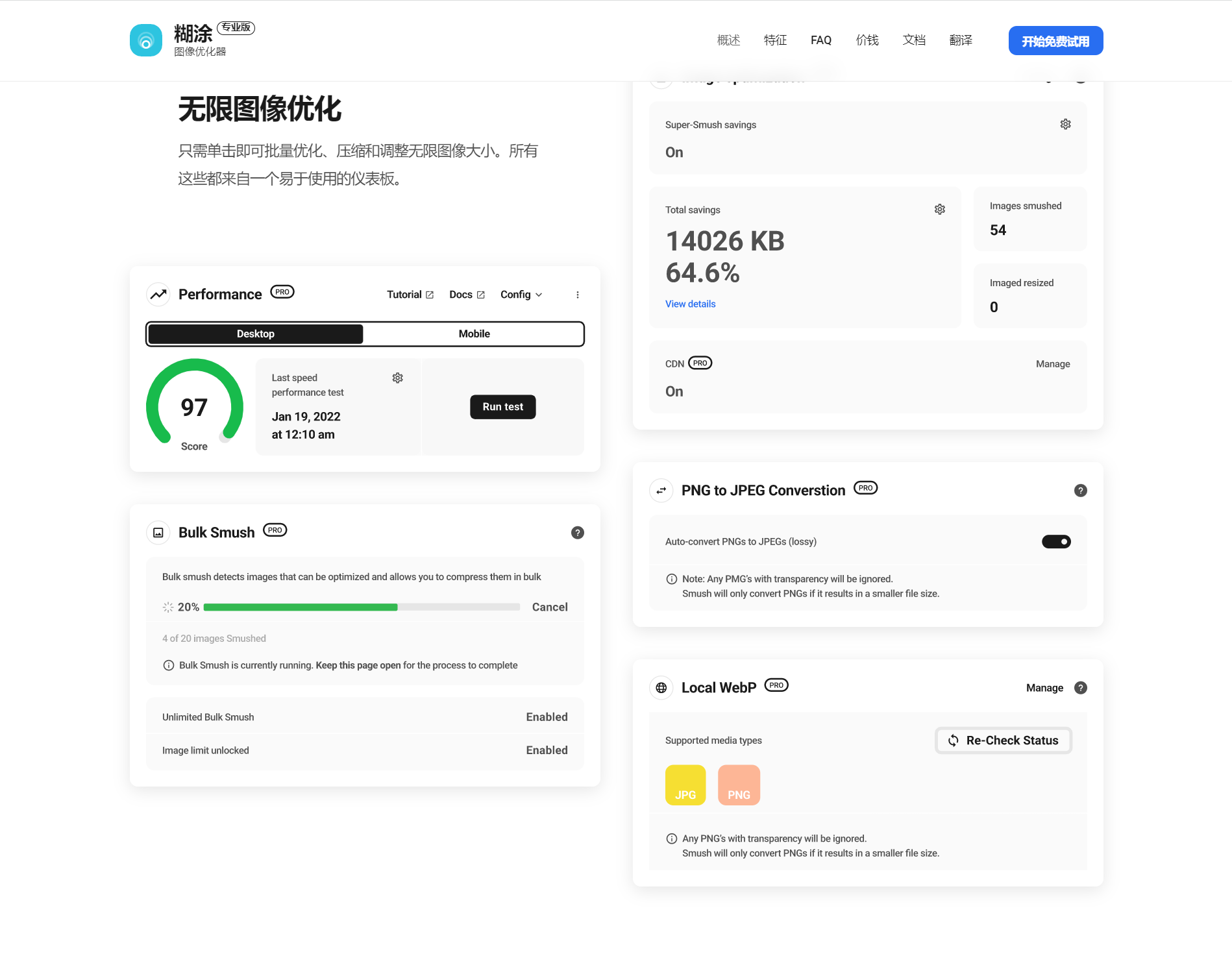Click Unlimited Bulk Smush row
The width and height of the screenshot is (1232, 978).
tap(365, 717)
